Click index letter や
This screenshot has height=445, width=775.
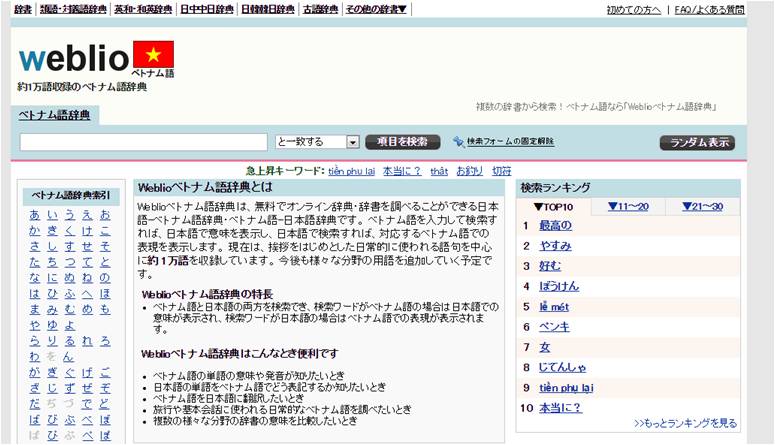pos(35,325)
